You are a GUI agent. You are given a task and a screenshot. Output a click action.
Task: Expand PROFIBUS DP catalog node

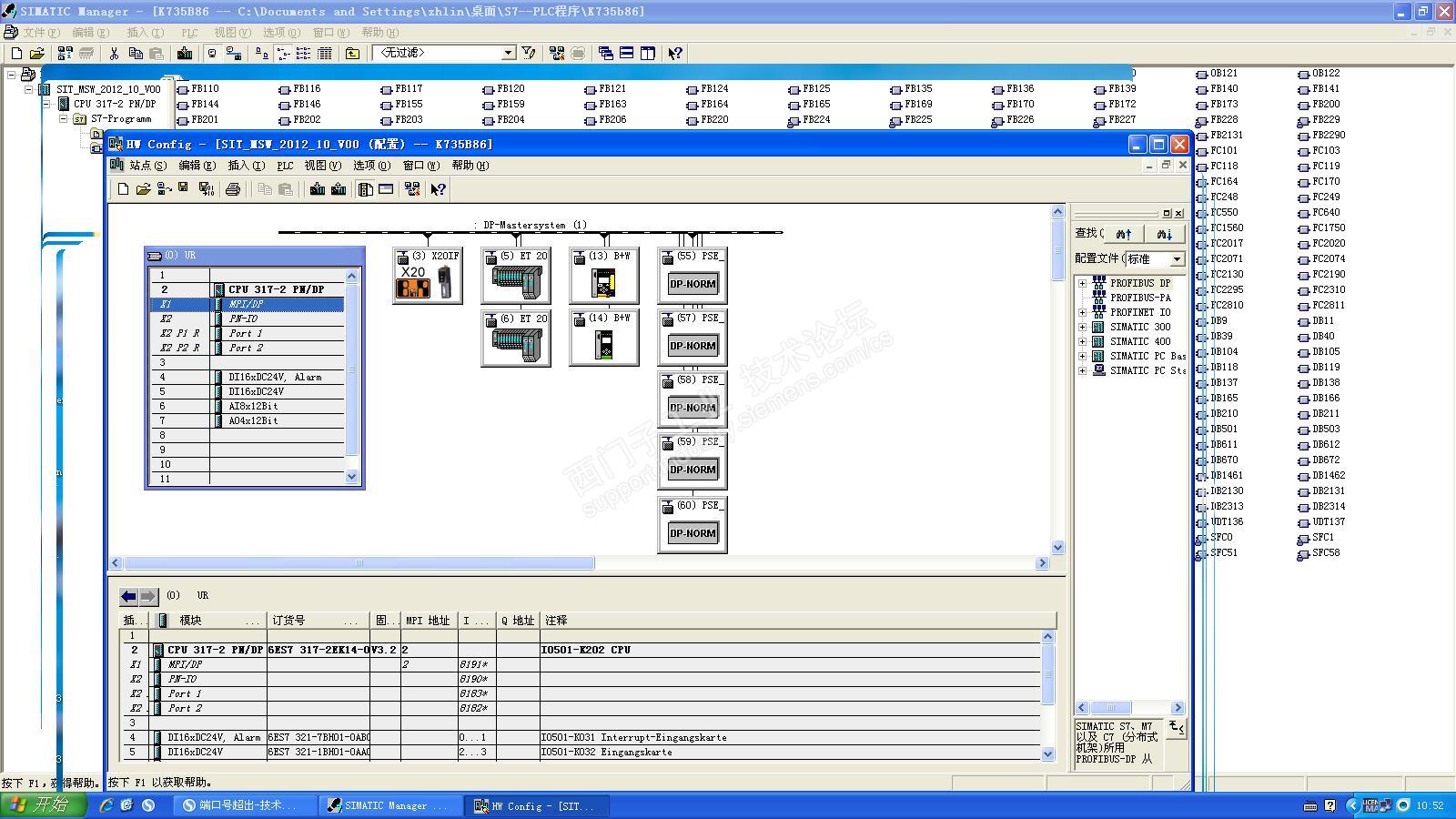(1083, 283)
